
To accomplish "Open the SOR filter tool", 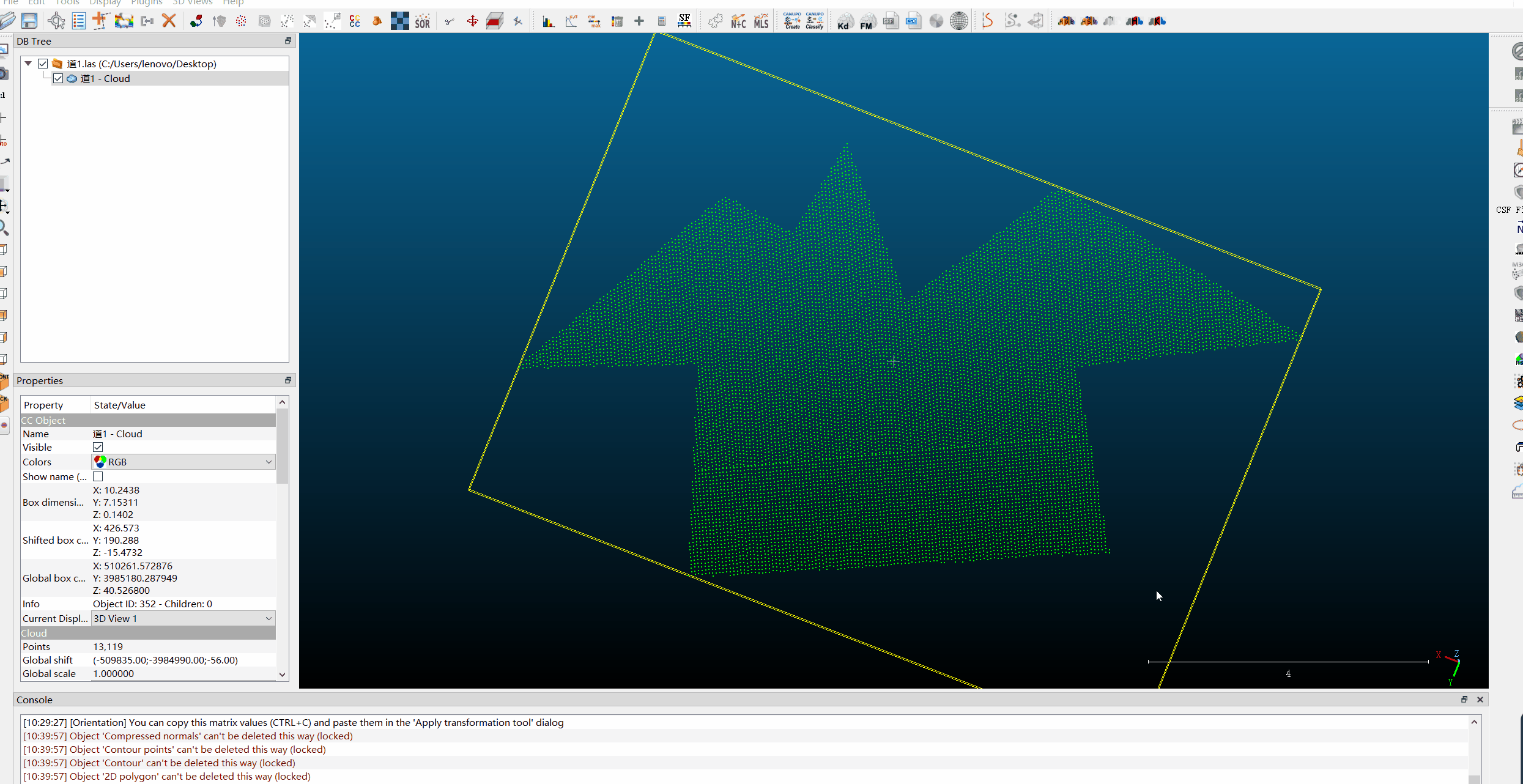I will pyautogui.click(x=423, y=21).
